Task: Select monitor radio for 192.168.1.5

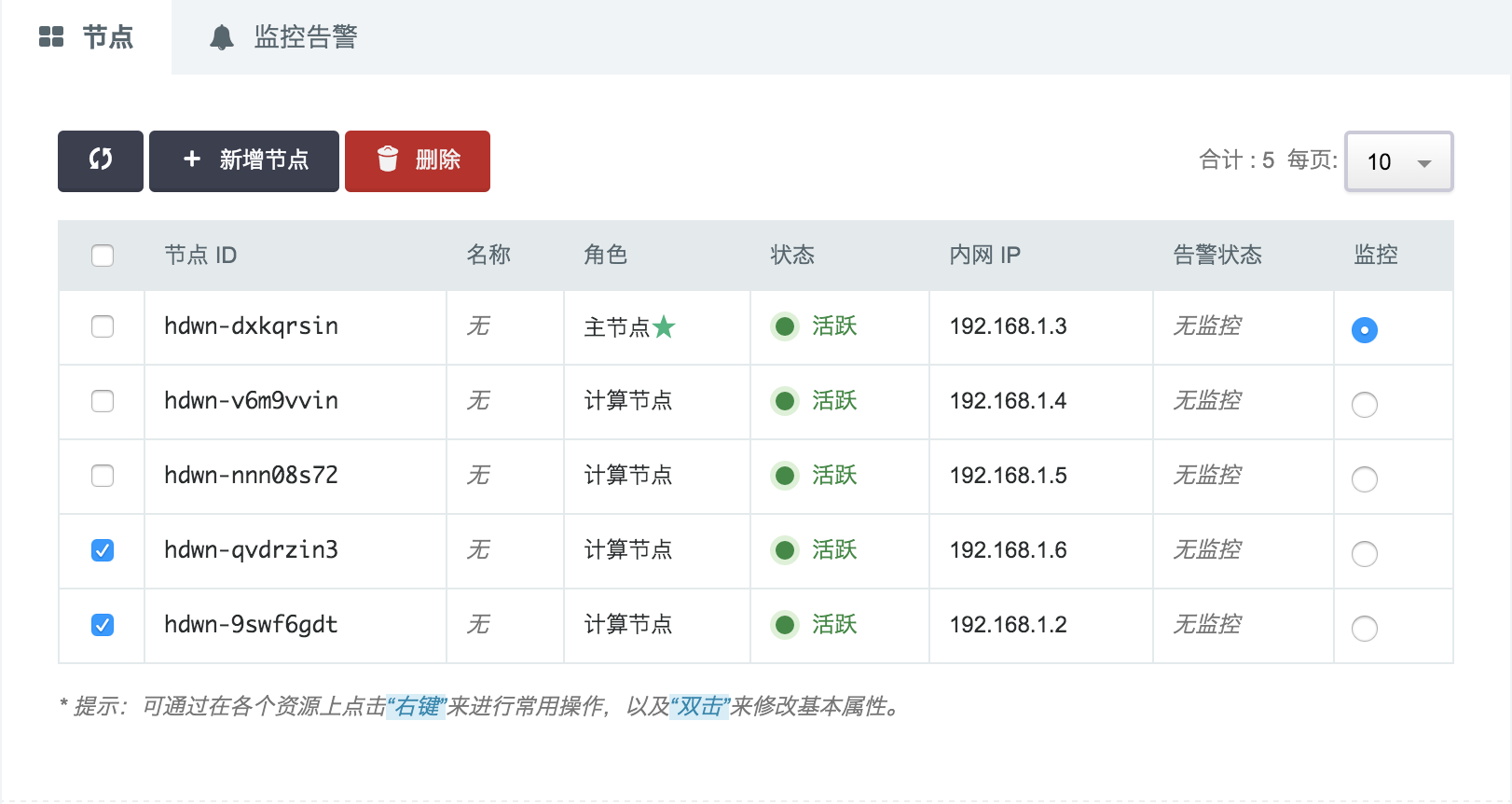Action: tap(1365, 479)
